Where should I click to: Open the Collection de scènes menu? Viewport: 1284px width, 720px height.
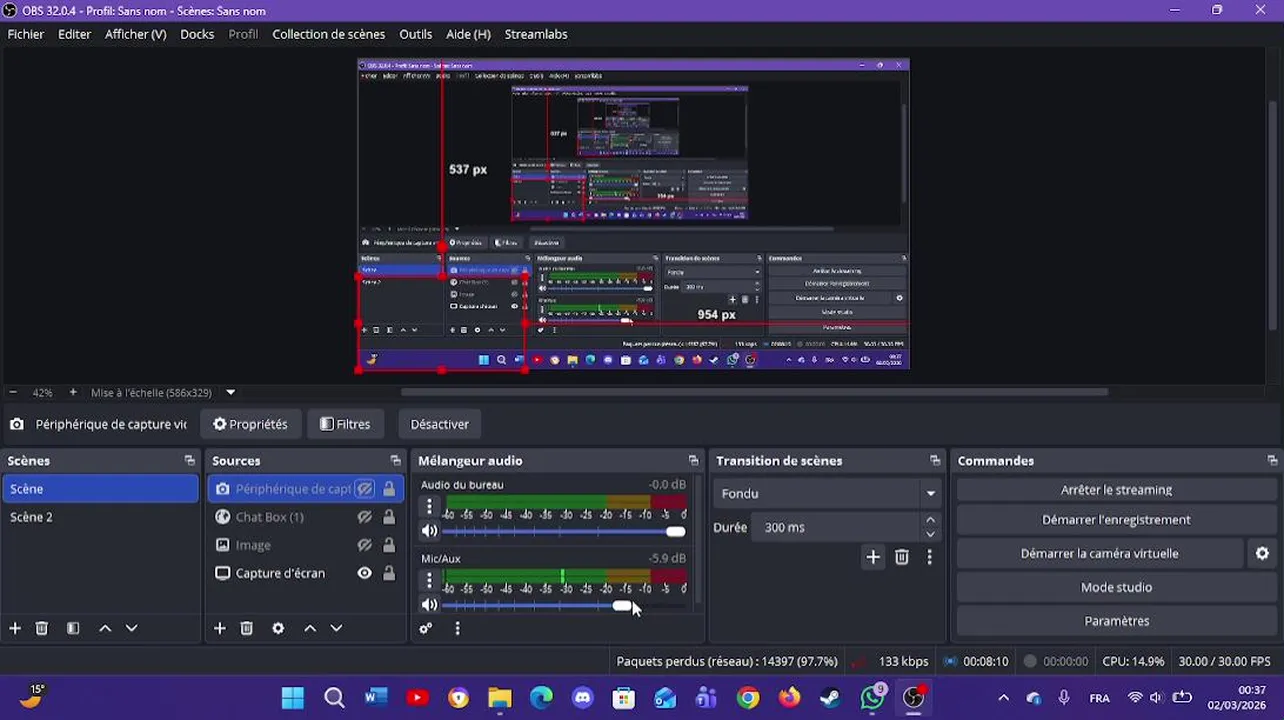(328, 34)
